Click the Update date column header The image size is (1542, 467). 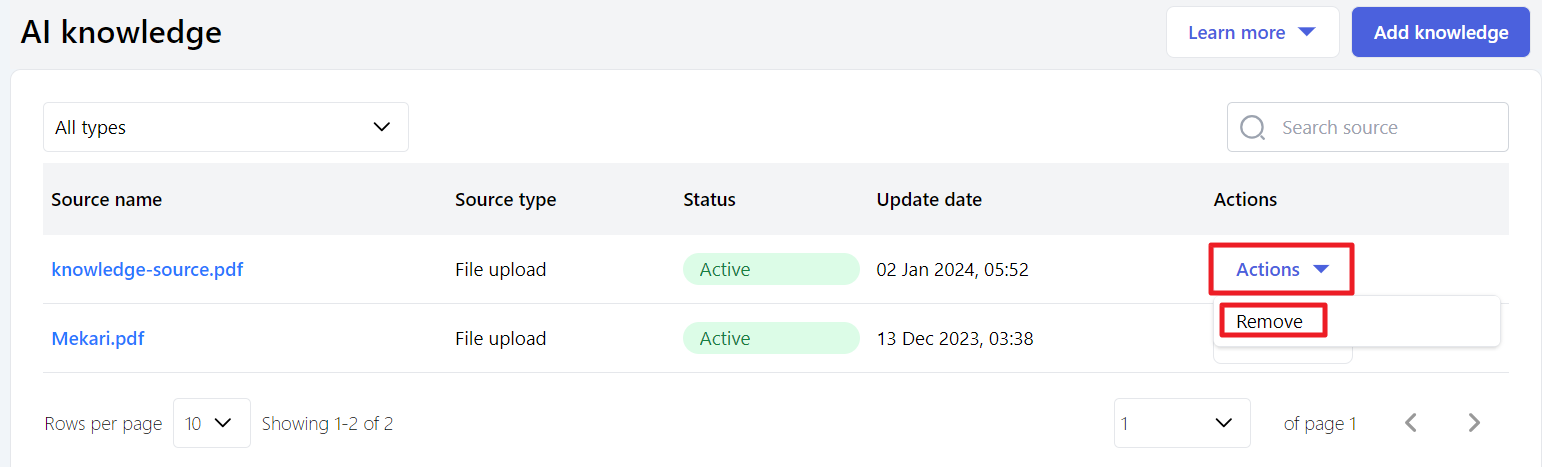tap(929, 199)
